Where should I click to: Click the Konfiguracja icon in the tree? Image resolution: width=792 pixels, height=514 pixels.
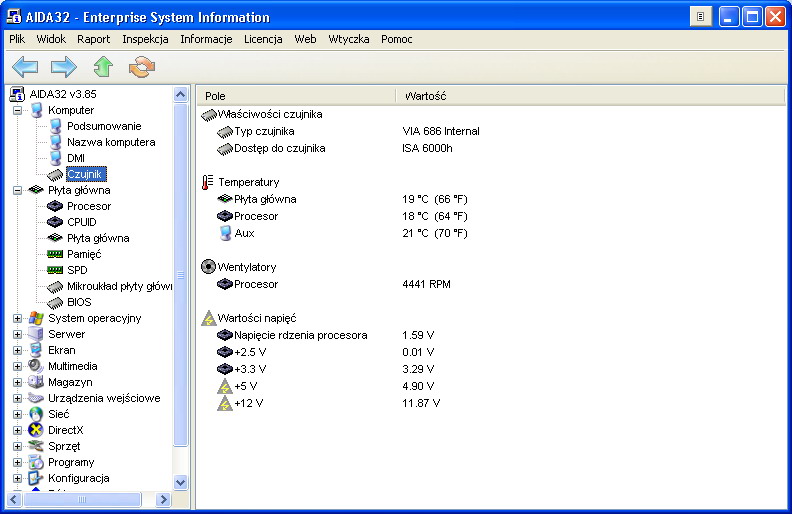click(x=36, y=478)
